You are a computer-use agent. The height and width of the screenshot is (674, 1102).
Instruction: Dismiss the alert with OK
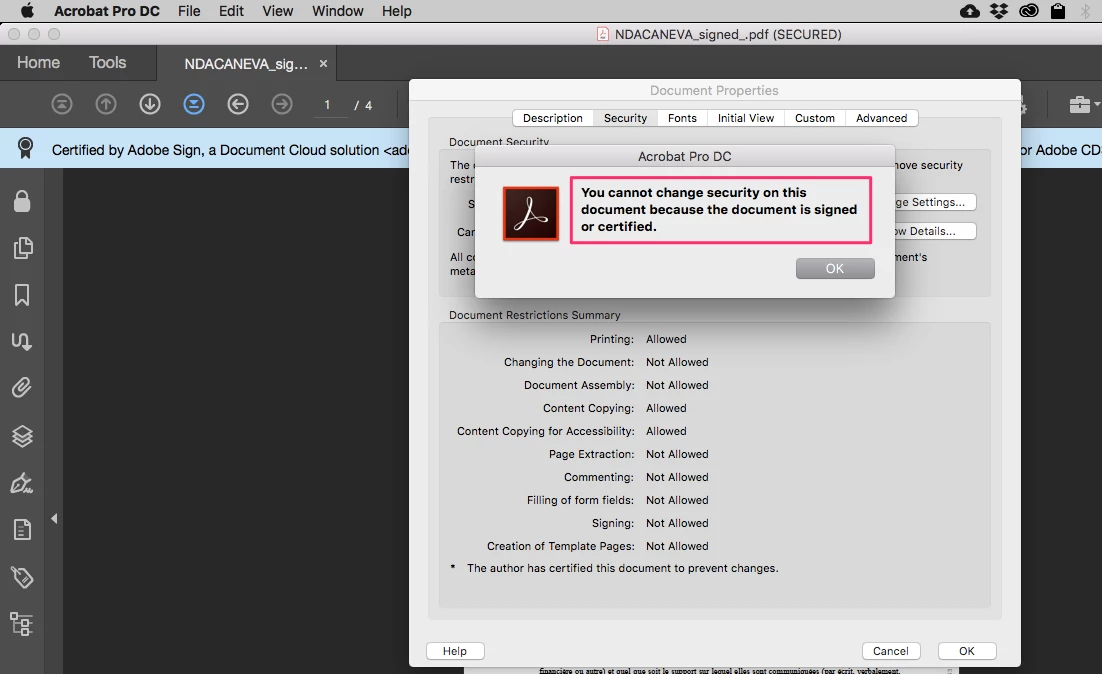[x=835, y=268]
